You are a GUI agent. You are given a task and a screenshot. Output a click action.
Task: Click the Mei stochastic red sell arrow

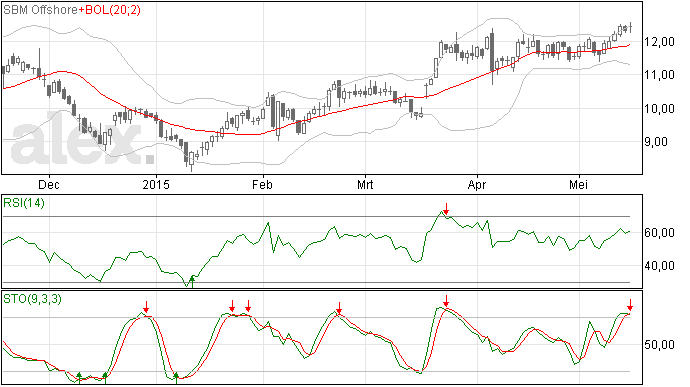[x=630, y=305]
